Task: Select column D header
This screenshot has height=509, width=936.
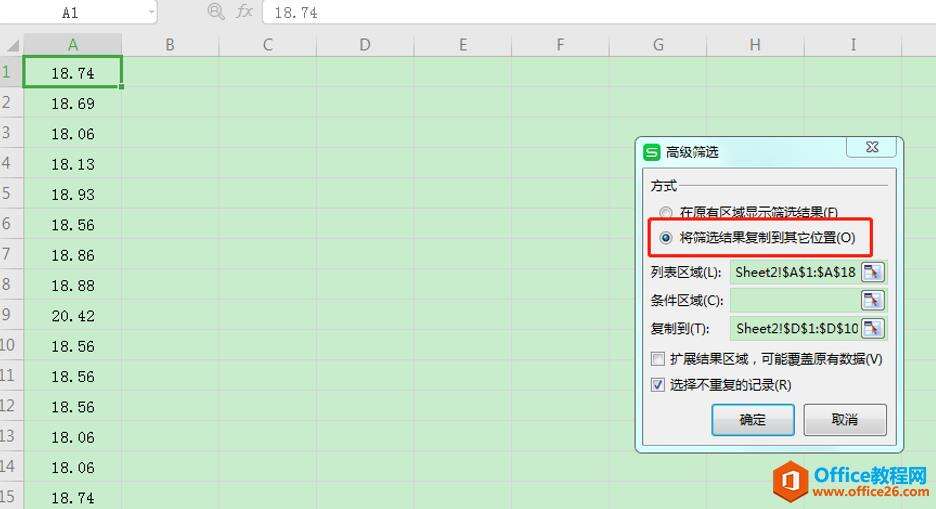Action: click(365, 45)
